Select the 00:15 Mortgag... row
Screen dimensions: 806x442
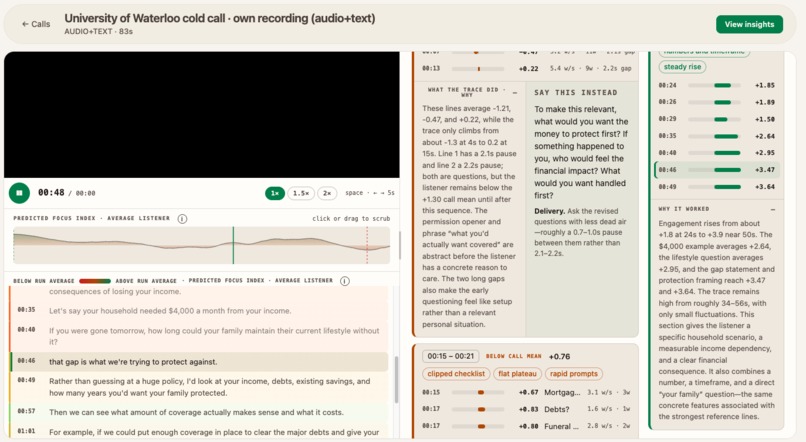tap(527, 392)
